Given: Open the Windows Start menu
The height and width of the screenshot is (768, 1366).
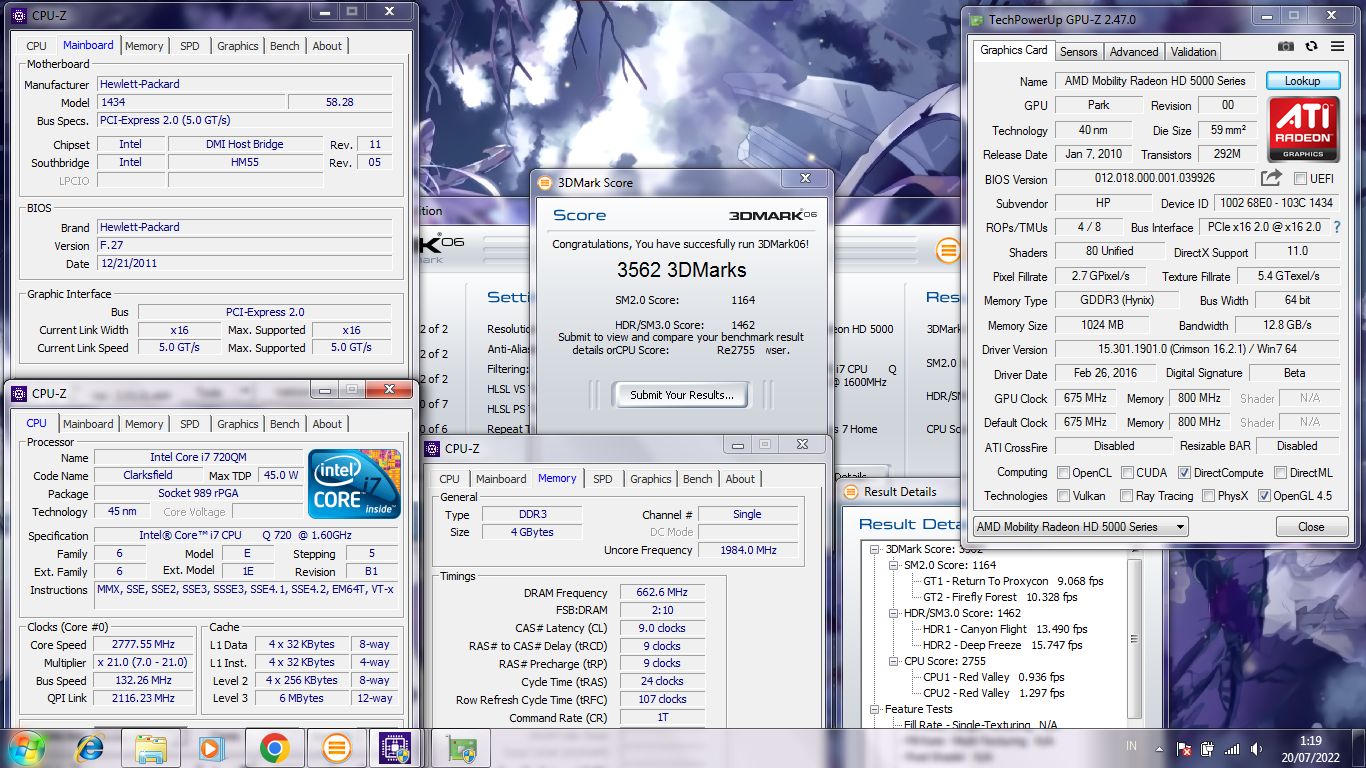Looking at the screenshot, I should click(x=25, y=747).
